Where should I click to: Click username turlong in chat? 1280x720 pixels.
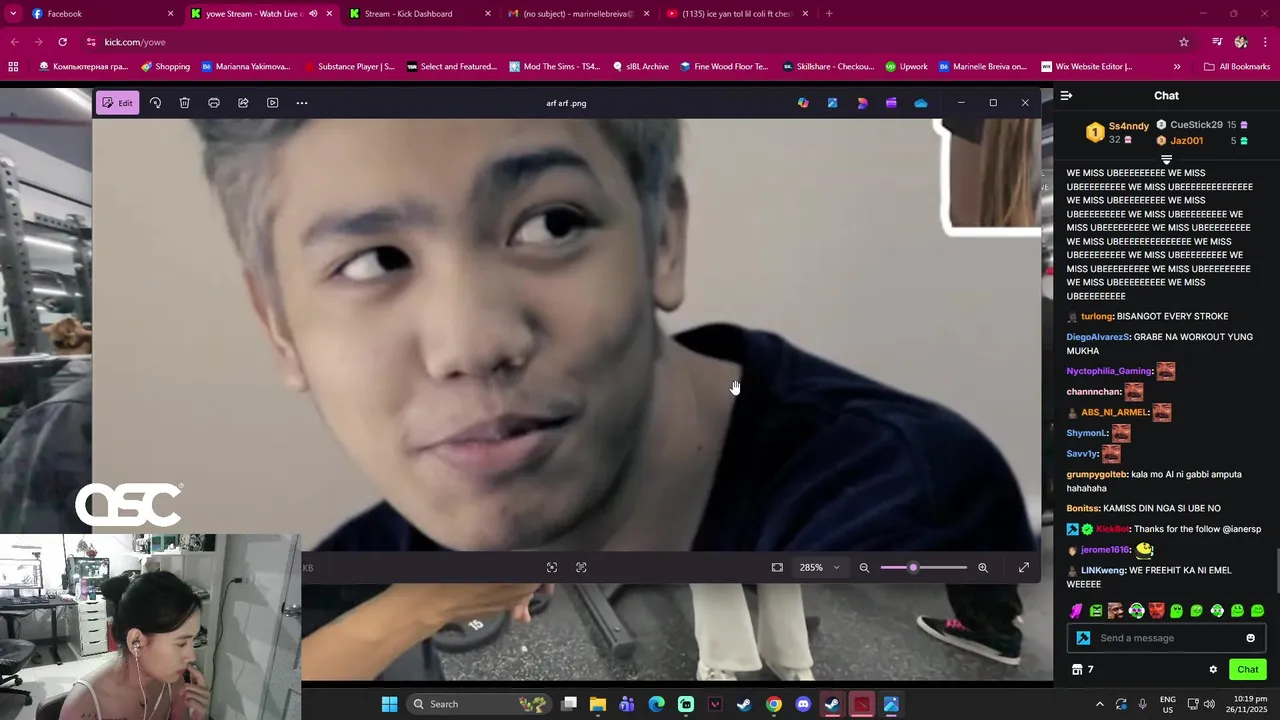coord(1097,317)
